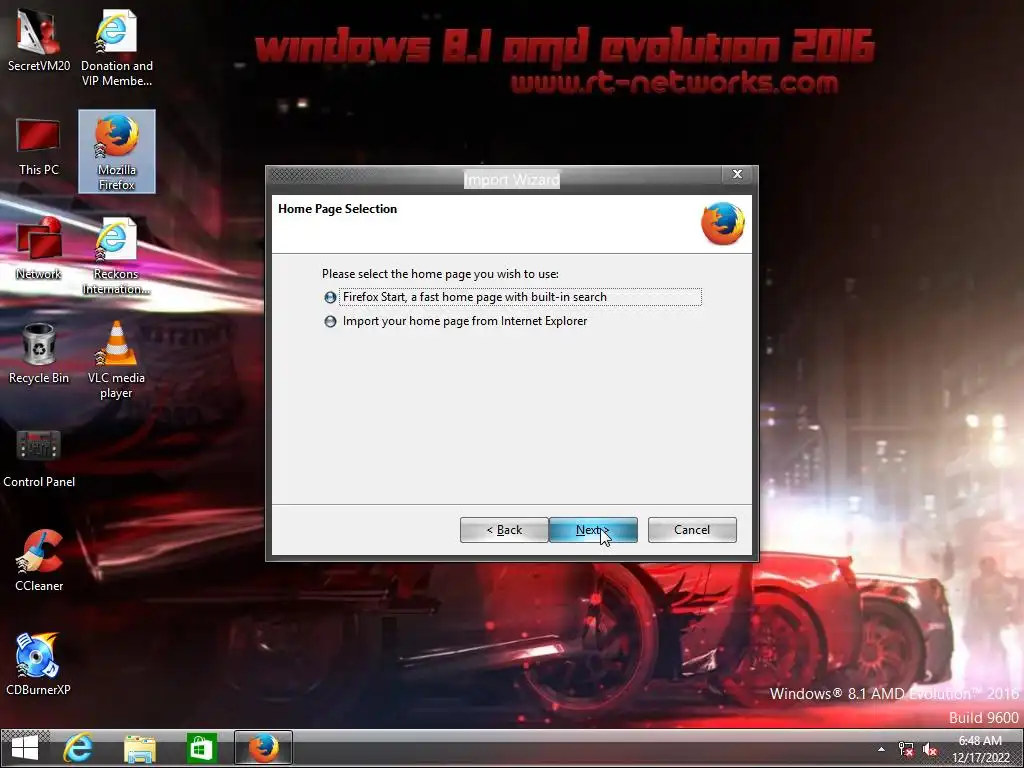The width and height of the screenshot is (1024, 768).
Task: Select VLC media player desktop icon
Action: [x=116, y=360]
